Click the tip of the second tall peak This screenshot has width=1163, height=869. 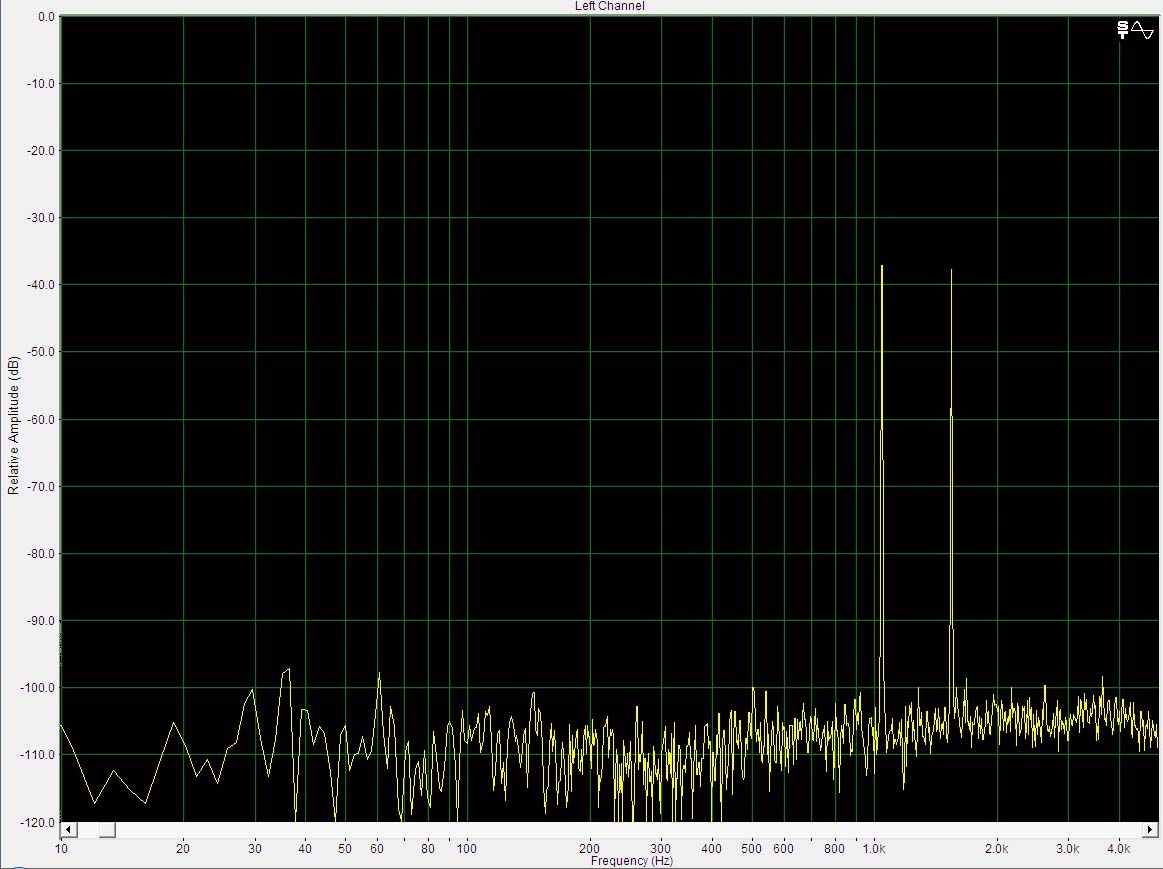951,271
